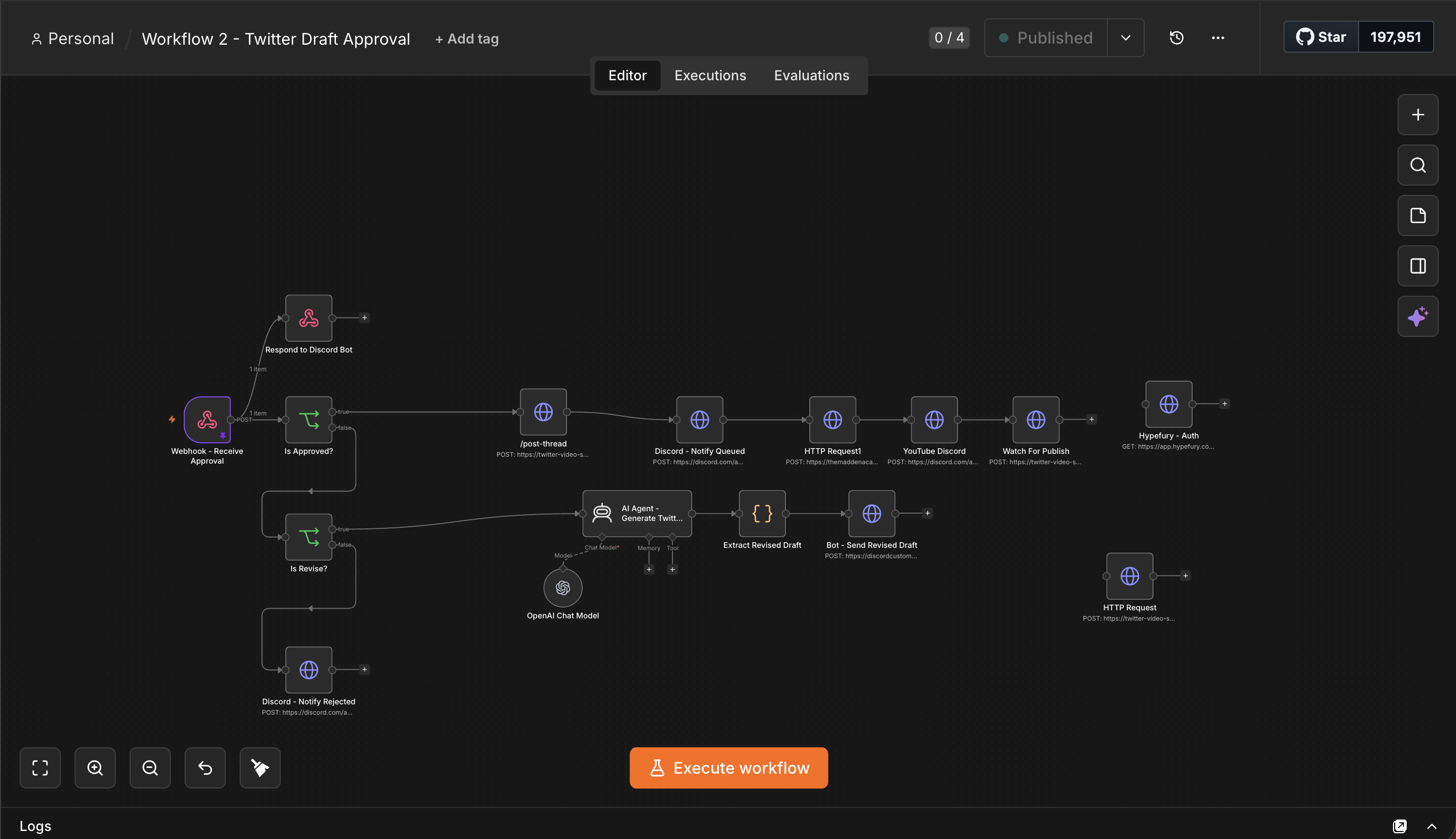Click the Published status button

coord(1046,38)
